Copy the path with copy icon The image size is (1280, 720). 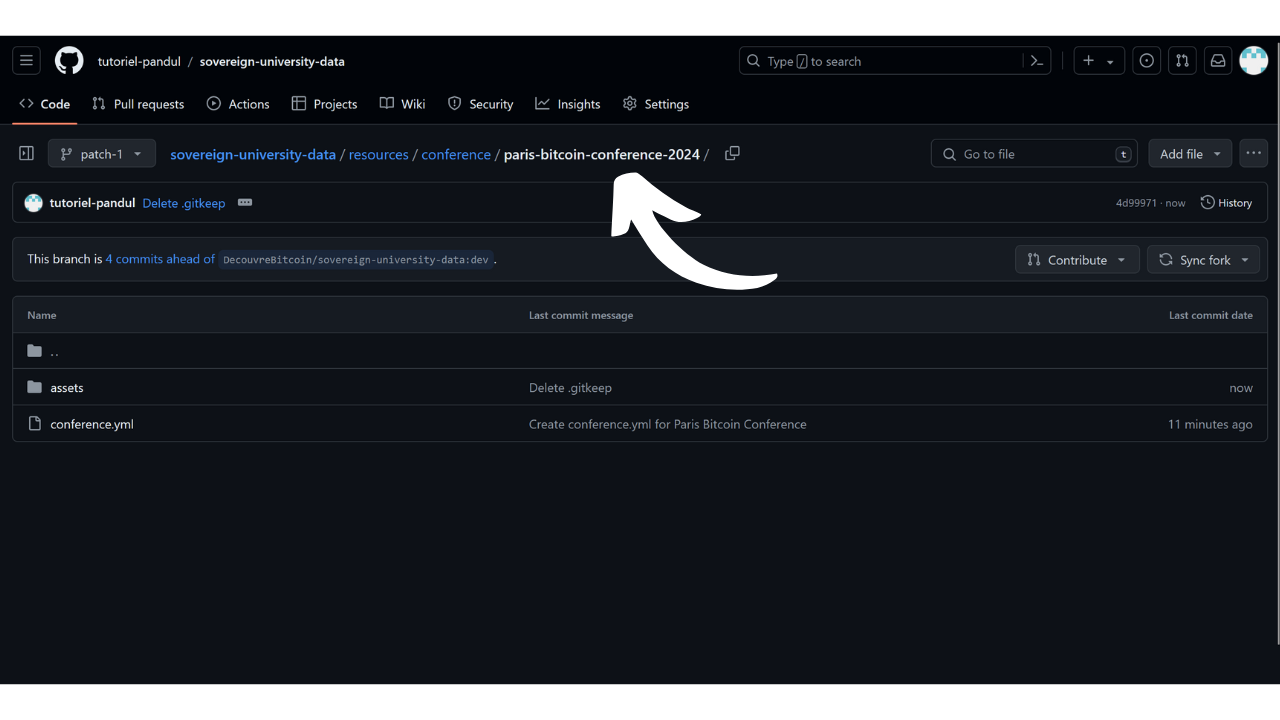coord(732,153)
